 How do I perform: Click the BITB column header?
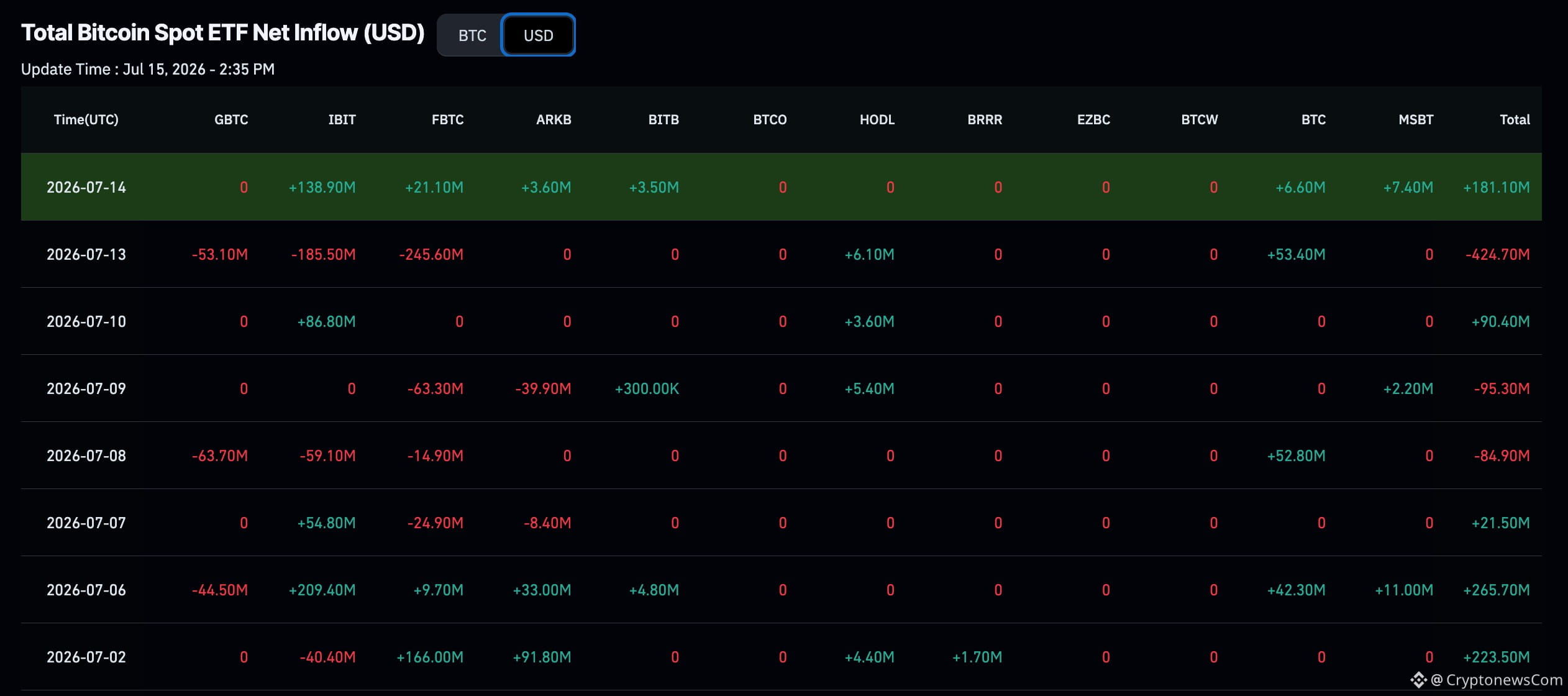tap(663, 119)
